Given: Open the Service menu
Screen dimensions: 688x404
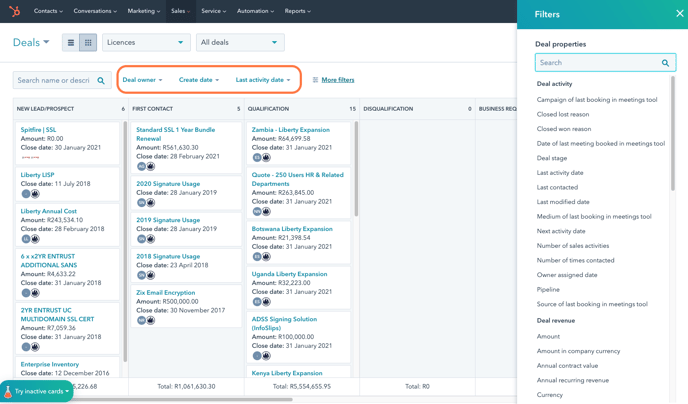Looking at the screenshot, I should 213,11.
